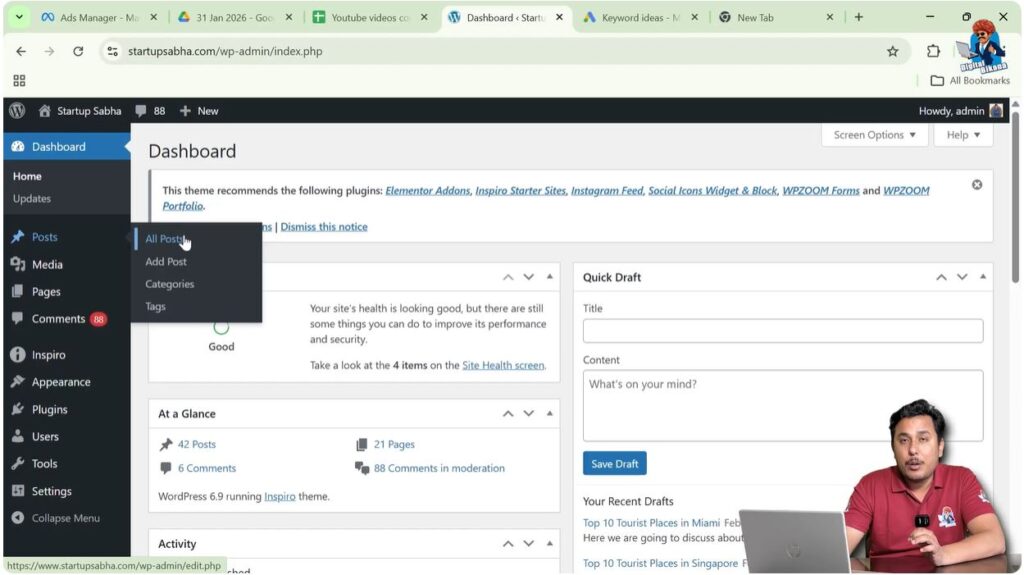Dismiss the plugin recommendation notice X icon
Screen dimensions: 1024x575
977,185
